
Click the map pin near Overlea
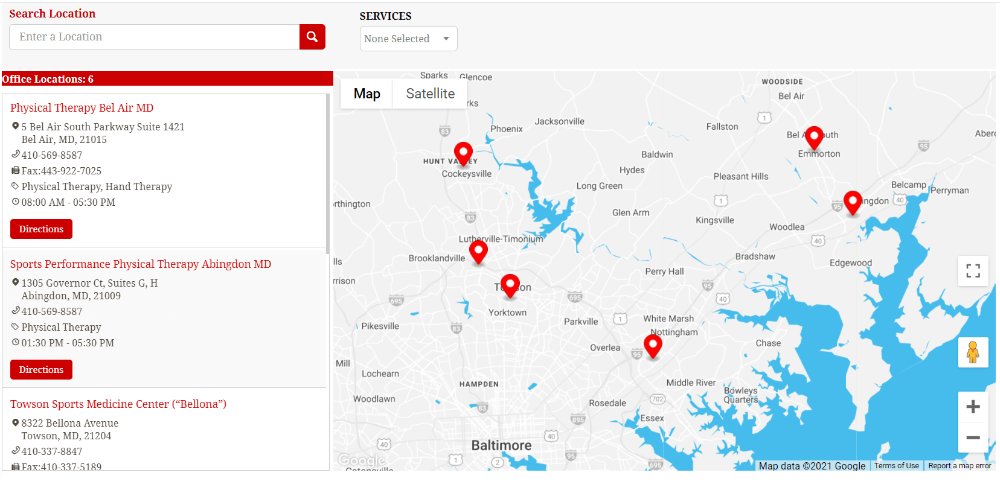(x=652, y=346)
